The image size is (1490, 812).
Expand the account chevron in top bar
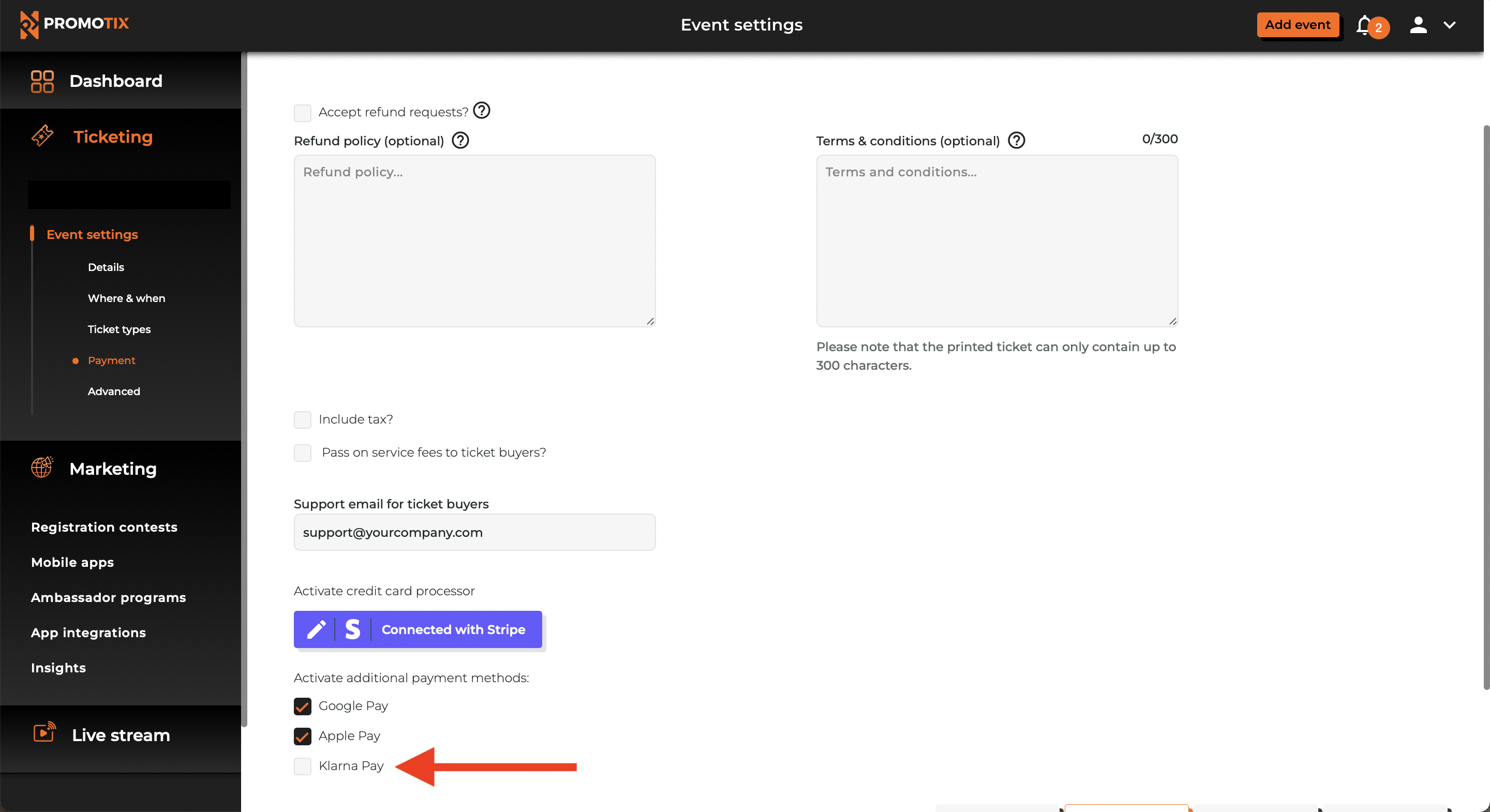click(x=1451, y=25)
